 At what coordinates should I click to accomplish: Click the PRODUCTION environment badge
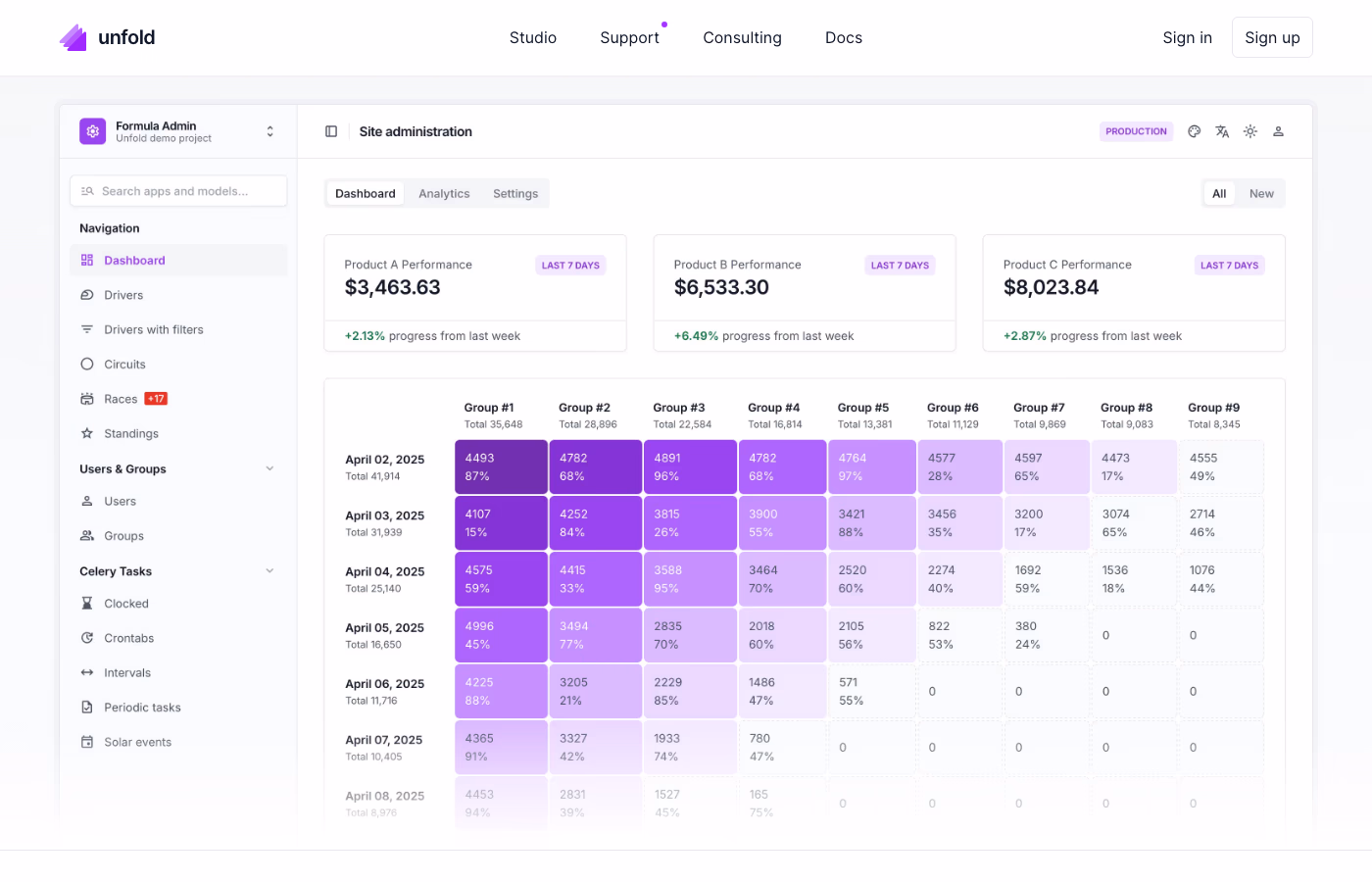click(x=1136, y=131)
